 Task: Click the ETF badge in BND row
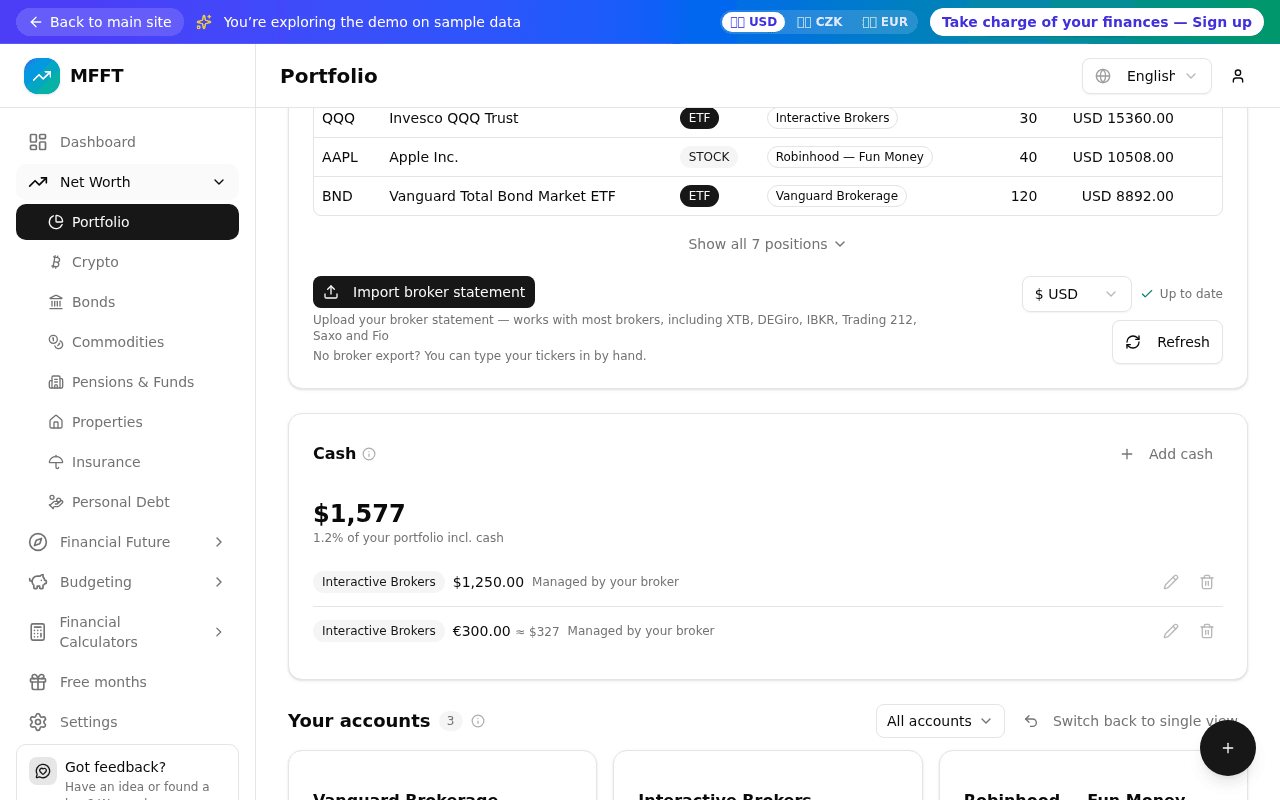(699, 196)
